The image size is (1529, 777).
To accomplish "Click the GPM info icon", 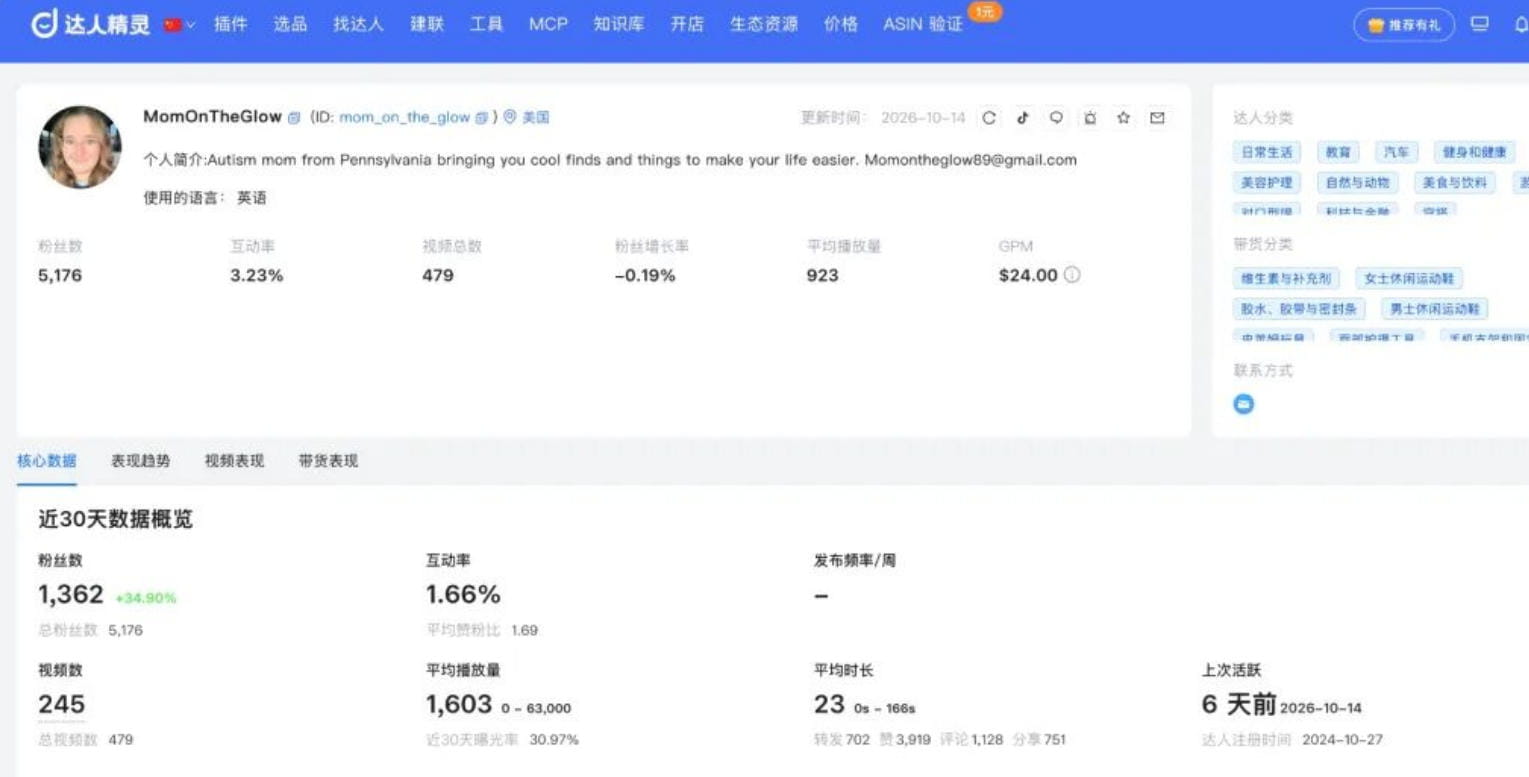I will coord(1072,275).
